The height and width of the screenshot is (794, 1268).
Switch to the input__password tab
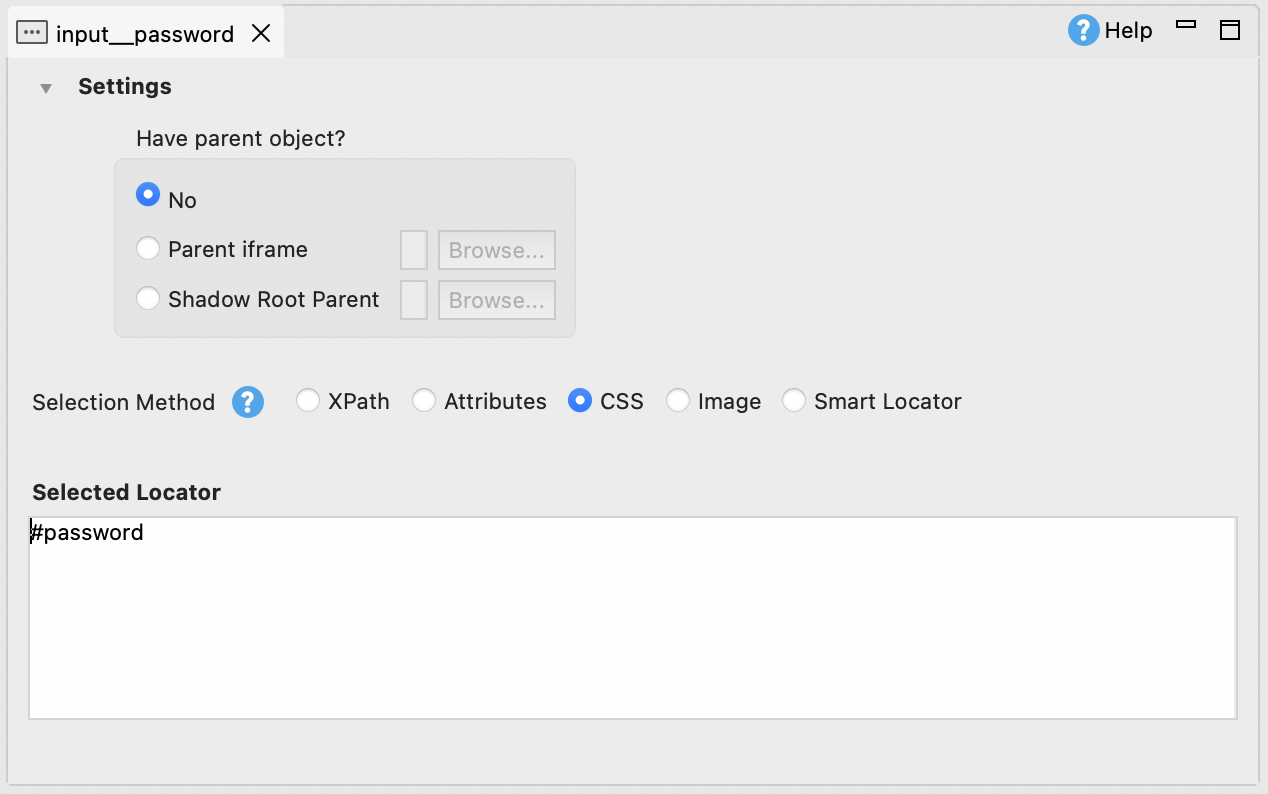pos(144,34)
